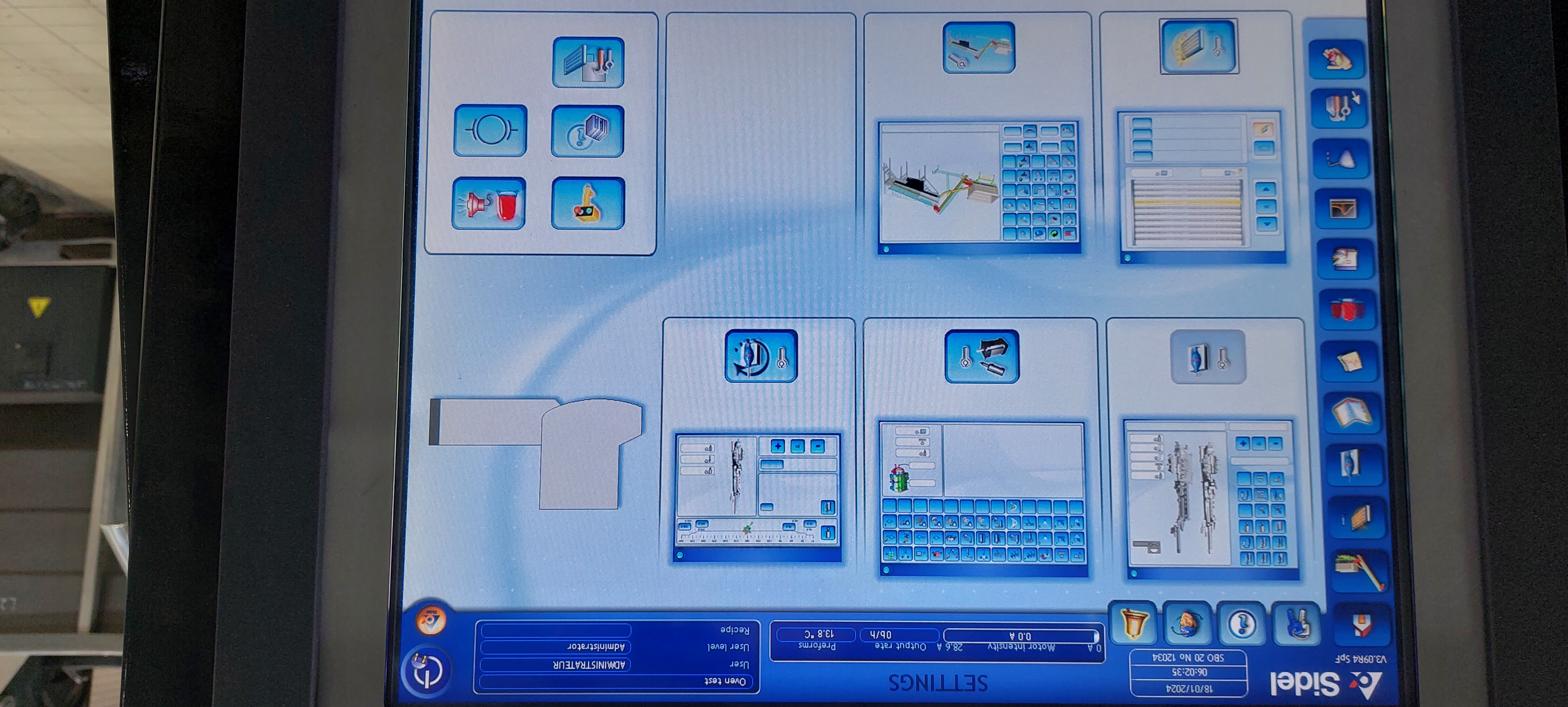1568x707 pixels.
Task: Open the alarm siren and beacon settings
Action: point(489,204)
